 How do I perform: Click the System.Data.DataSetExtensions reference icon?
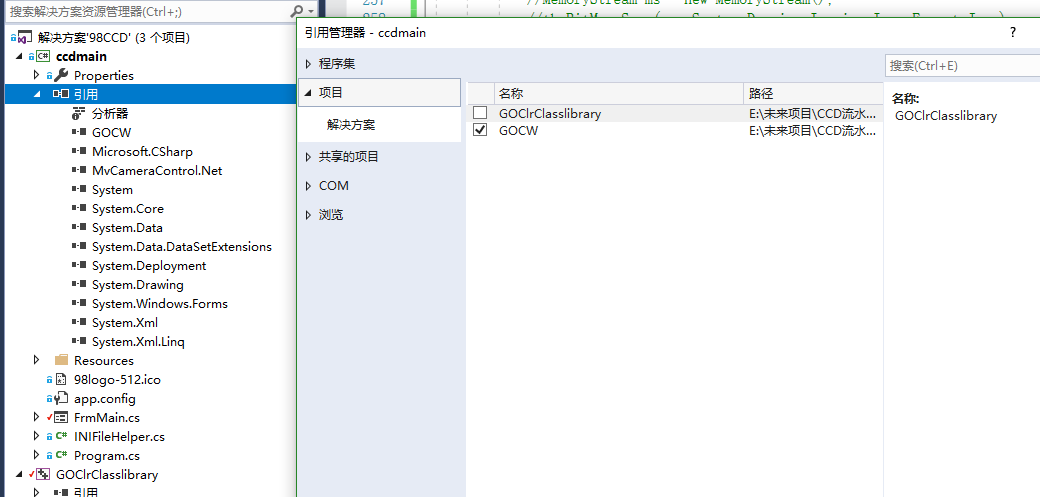click(x=80, y=247)
